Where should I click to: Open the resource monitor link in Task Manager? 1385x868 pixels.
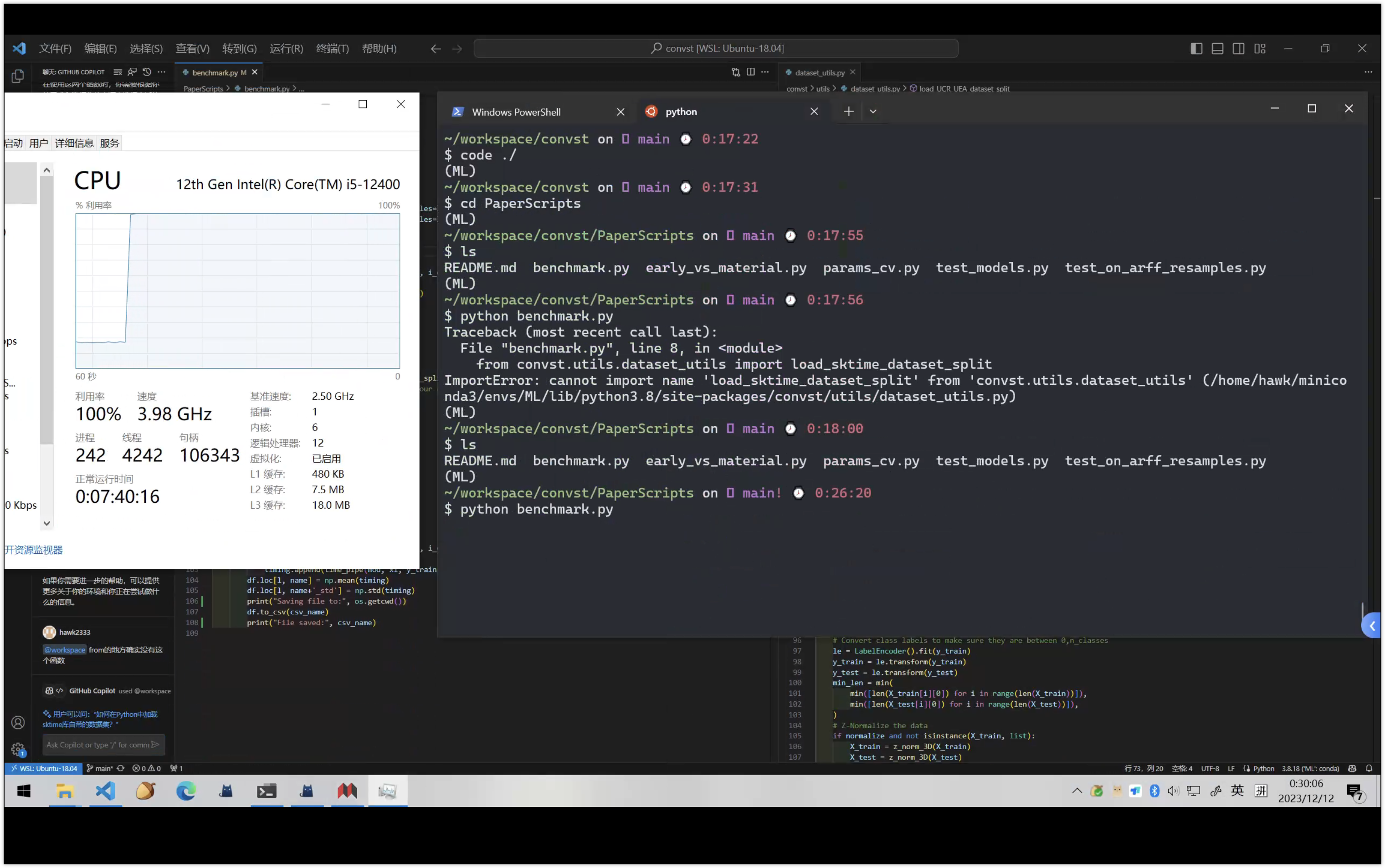[33, 550]
